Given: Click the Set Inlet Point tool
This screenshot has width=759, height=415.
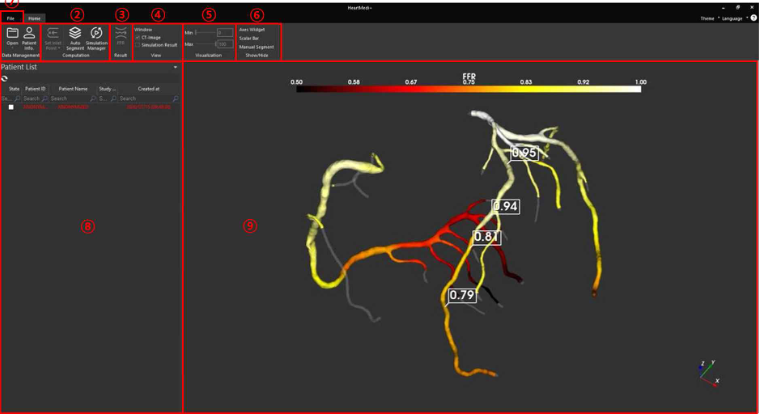Looking at the screenshot, I should point(53,35).
